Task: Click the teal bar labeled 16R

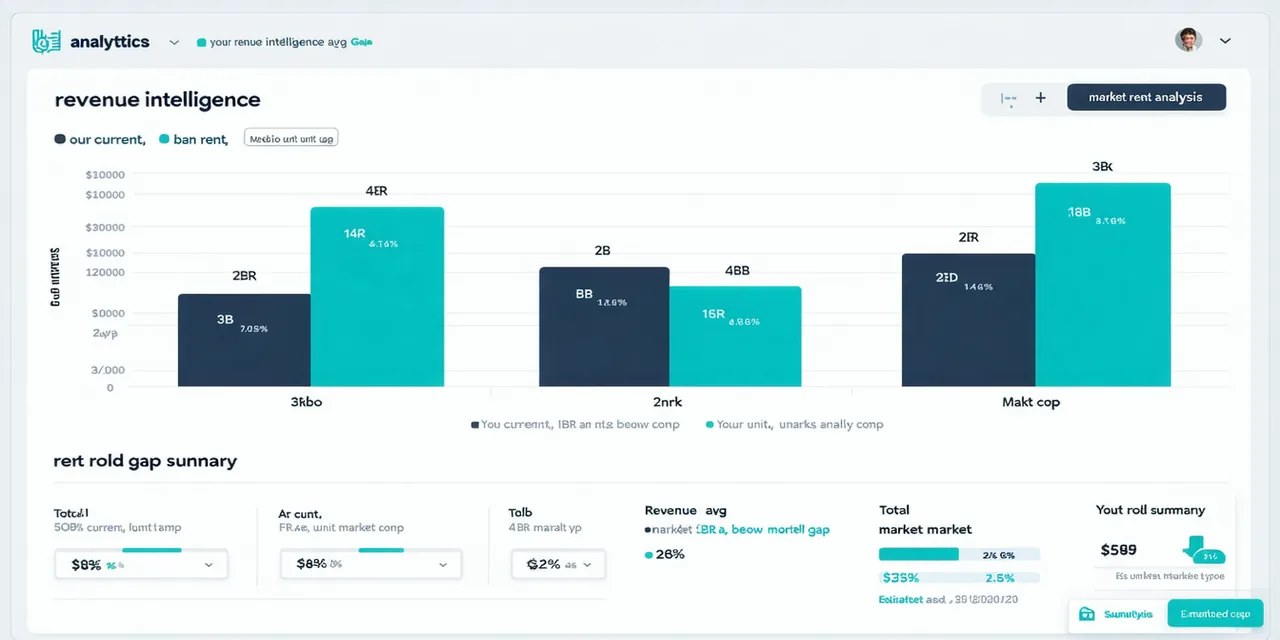Action: pos(735,336)
